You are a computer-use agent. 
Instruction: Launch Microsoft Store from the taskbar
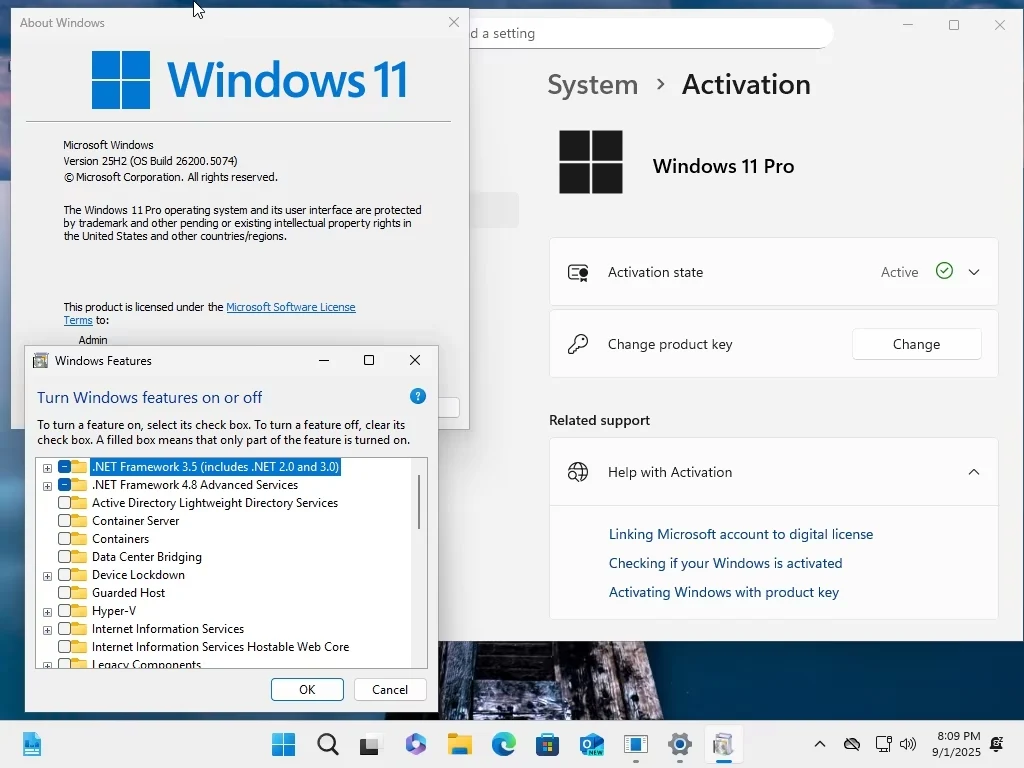[547, 744]
